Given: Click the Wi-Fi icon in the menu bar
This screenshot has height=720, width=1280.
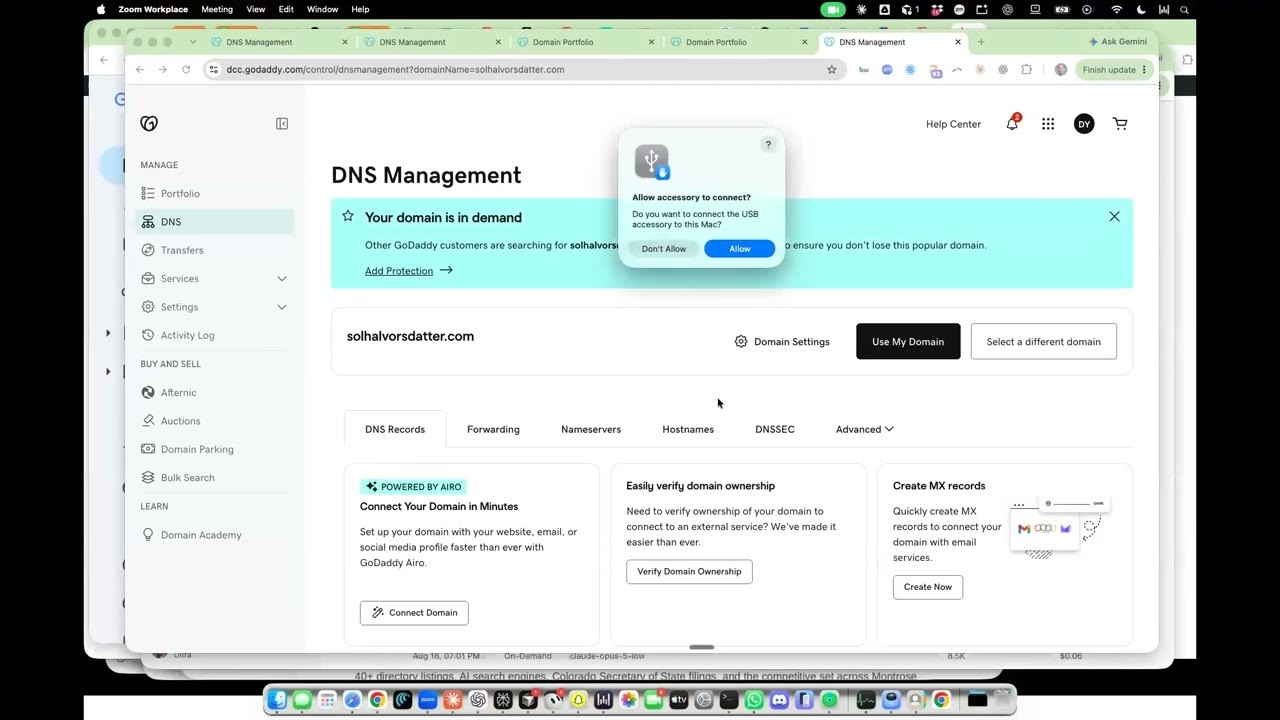Looking at the screenshot, I should tap(1116, 10).
